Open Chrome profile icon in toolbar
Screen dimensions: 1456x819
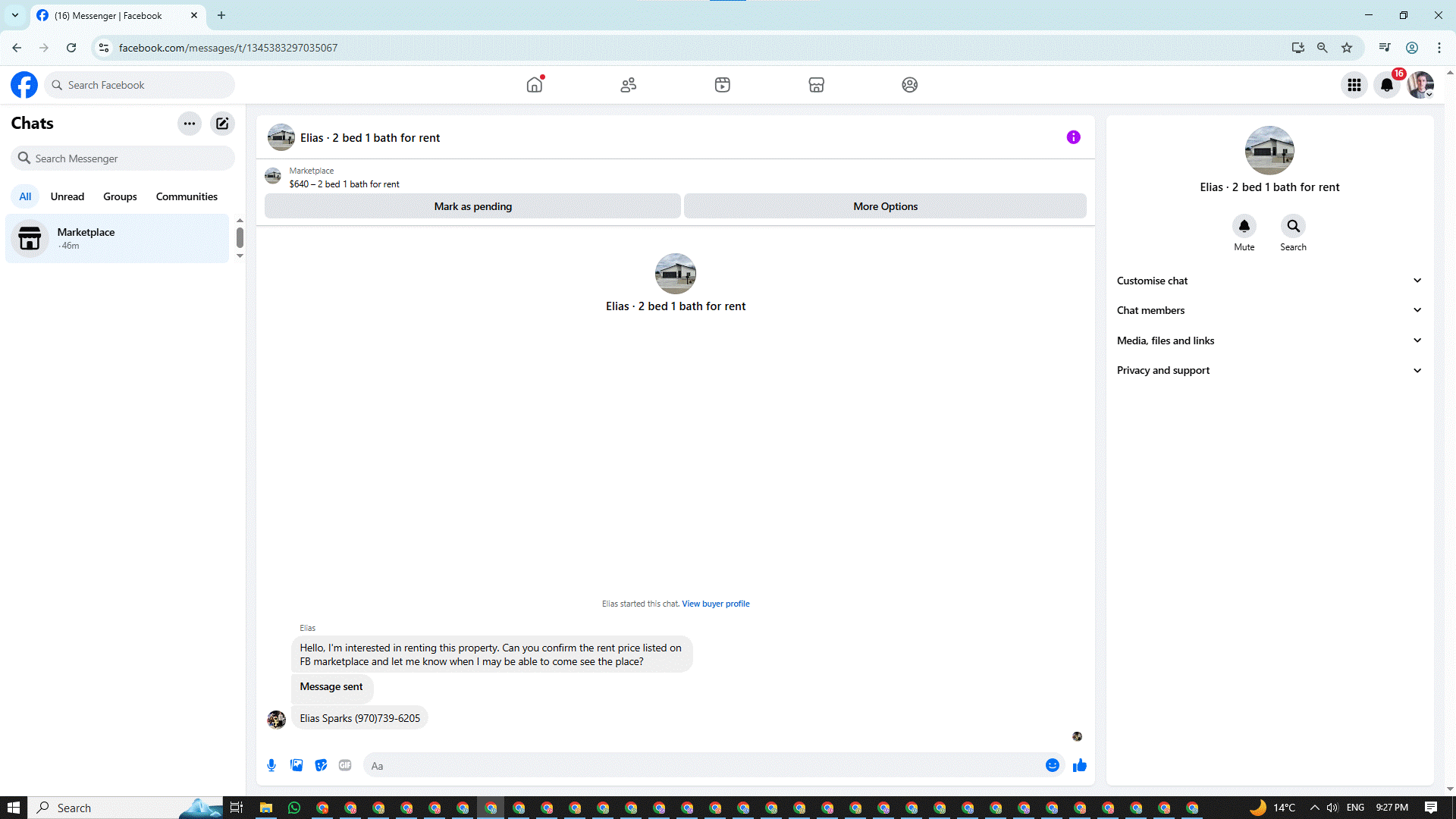tap(1412, 48)
